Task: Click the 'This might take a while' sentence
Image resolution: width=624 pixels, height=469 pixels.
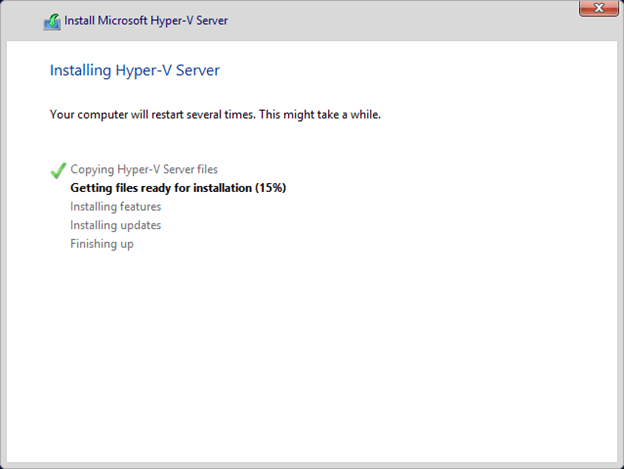Action: pos(319,114)
